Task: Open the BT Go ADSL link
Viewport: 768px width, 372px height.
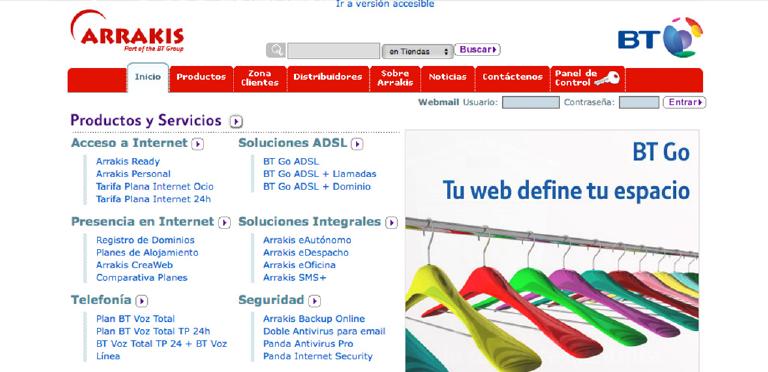Action: [x=291, y=162]
